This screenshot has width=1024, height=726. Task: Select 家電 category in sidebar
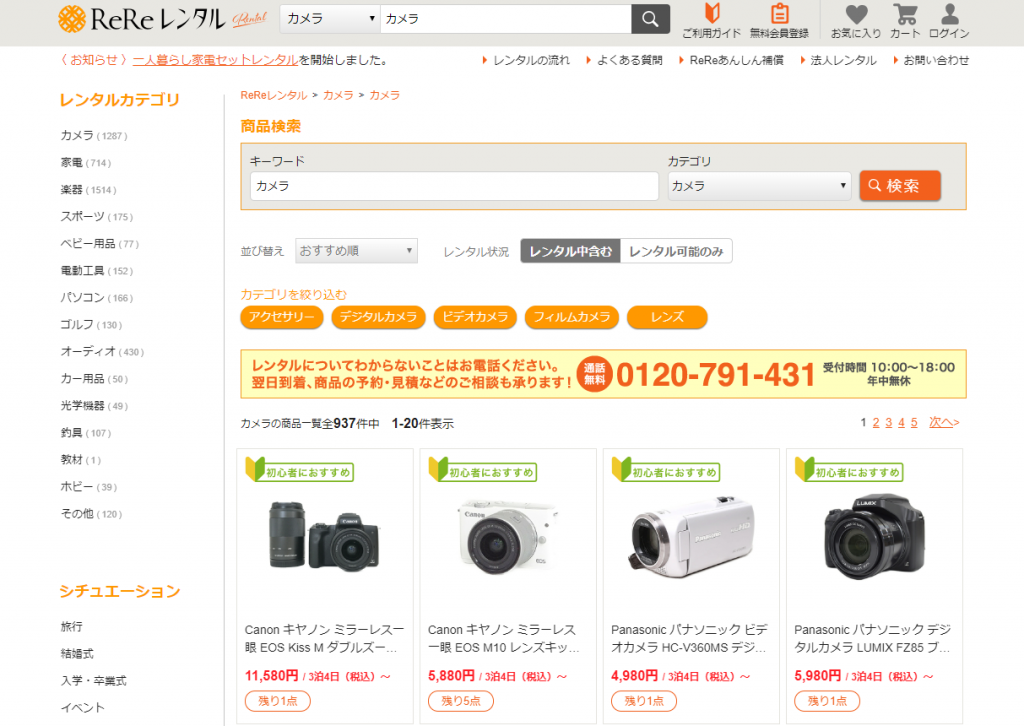point(86,163)
